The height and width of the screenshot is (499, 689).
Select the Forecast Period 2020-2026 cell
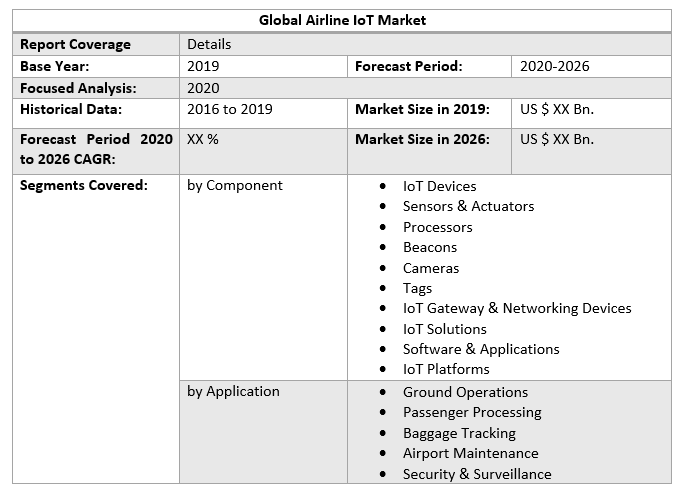(x=555, y=66)
